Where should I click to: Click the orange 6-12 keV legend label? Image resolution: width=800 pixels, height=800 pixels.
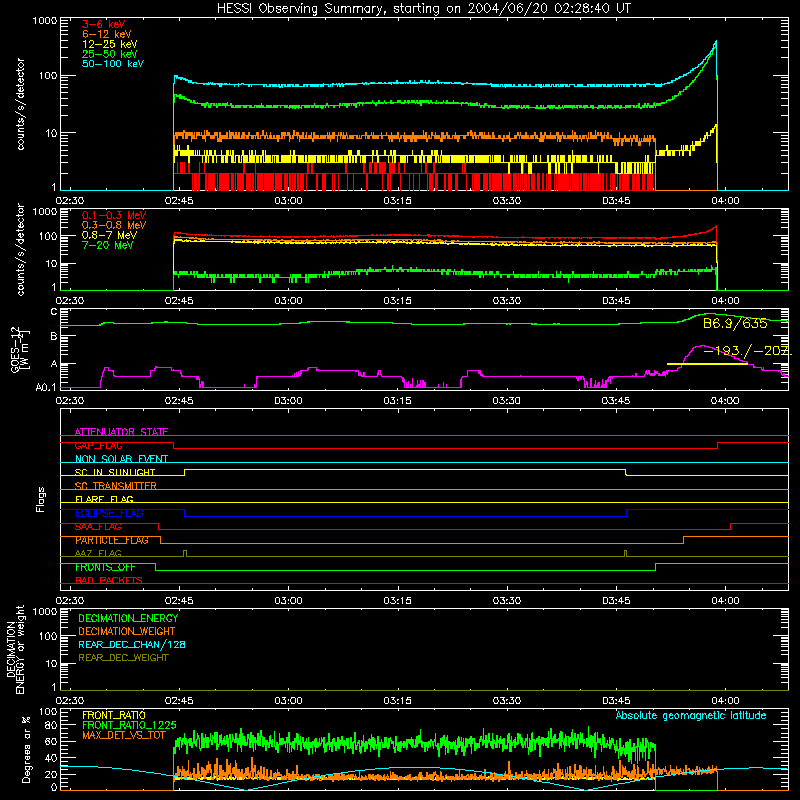click(x=107, y=34)
